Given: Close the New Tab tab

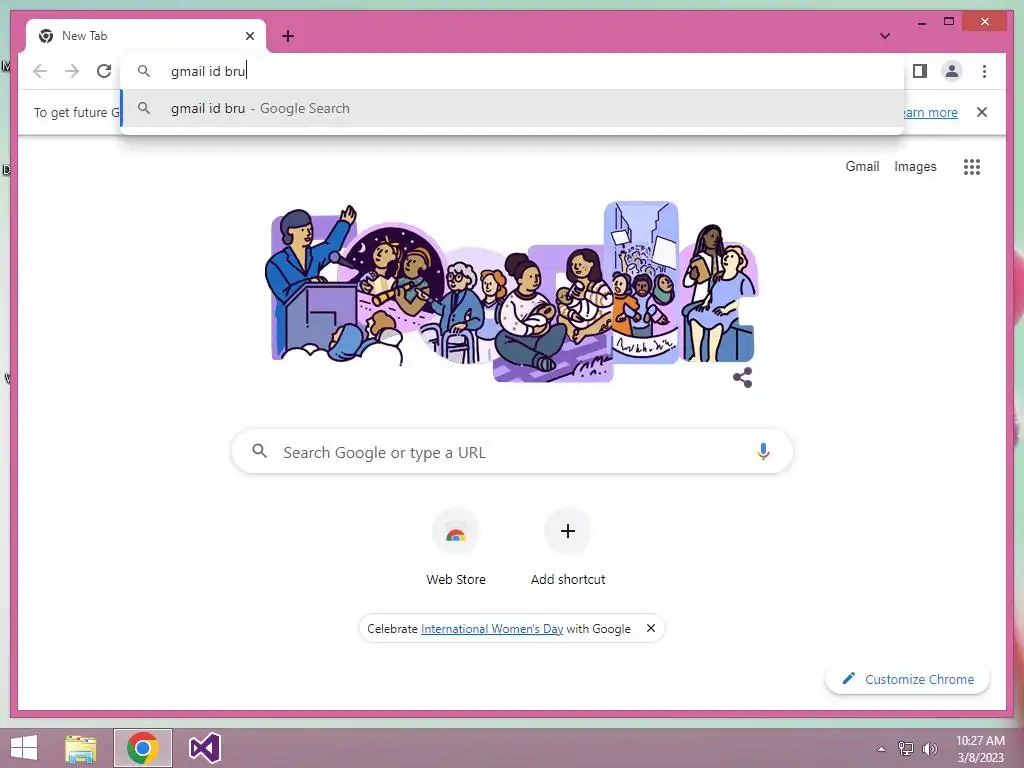Looking at the screenshot, I should tap(249, 36).
